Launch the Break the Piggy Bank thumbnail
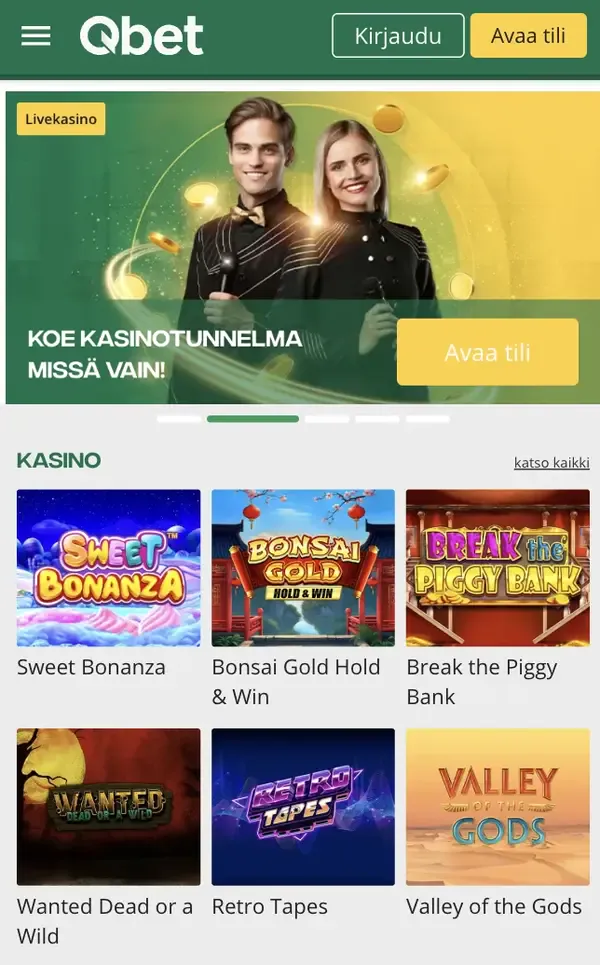 [x=498, y=567]
